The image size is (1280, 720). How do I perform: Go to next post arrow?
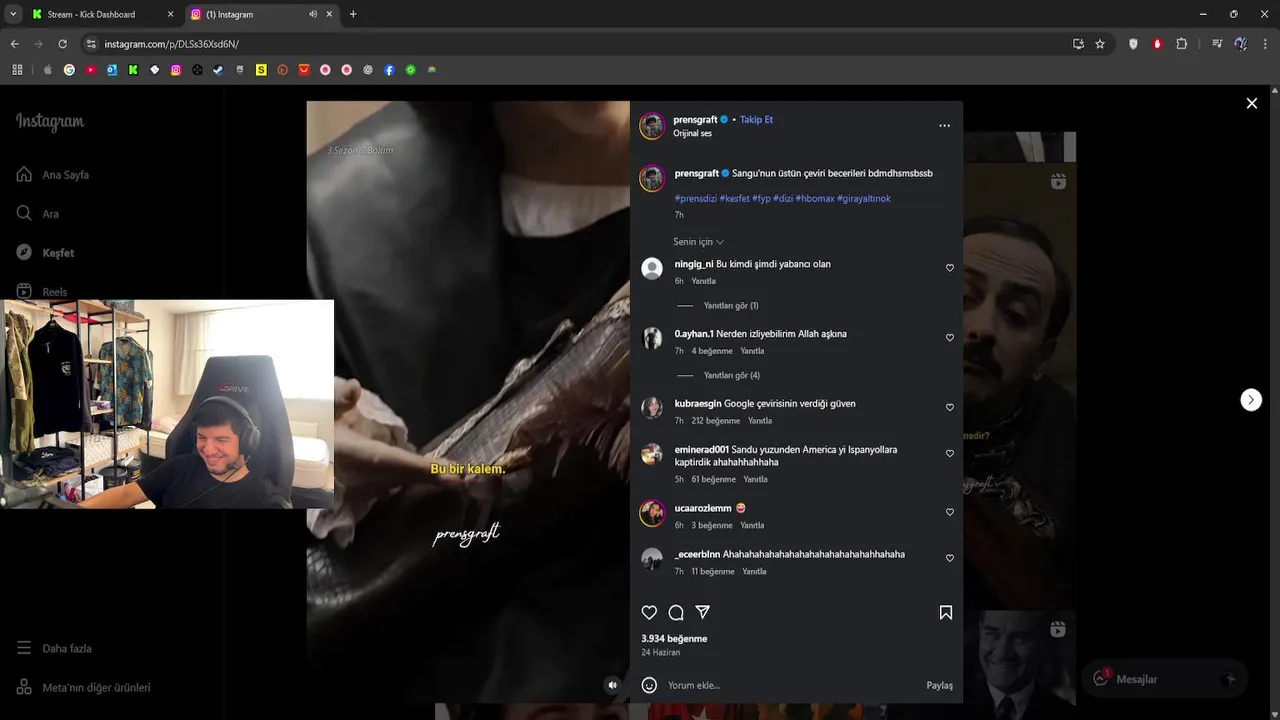click(x=1251, y=399)
